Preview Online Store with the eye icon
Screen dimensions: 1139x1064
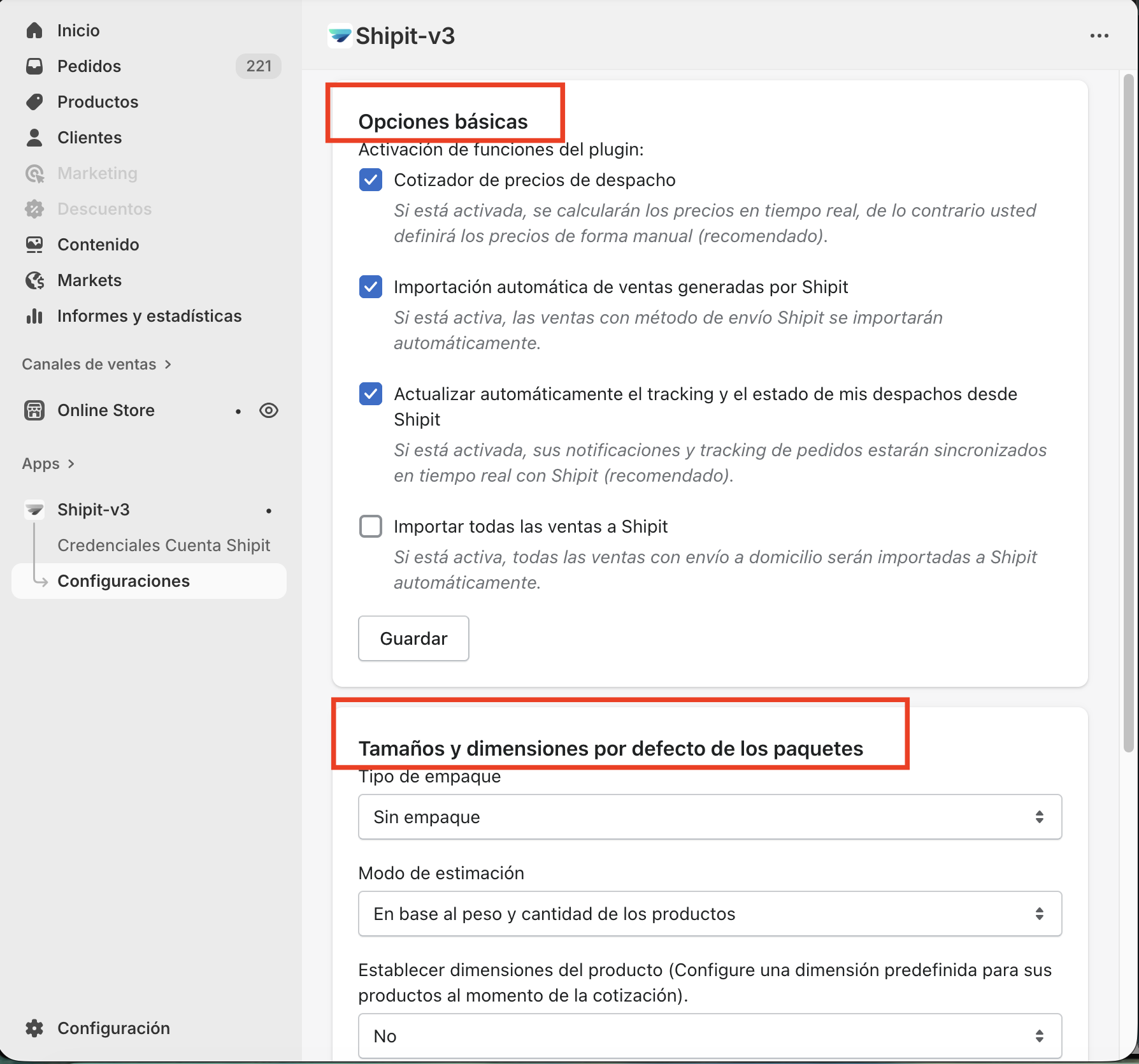click(269, 410)
